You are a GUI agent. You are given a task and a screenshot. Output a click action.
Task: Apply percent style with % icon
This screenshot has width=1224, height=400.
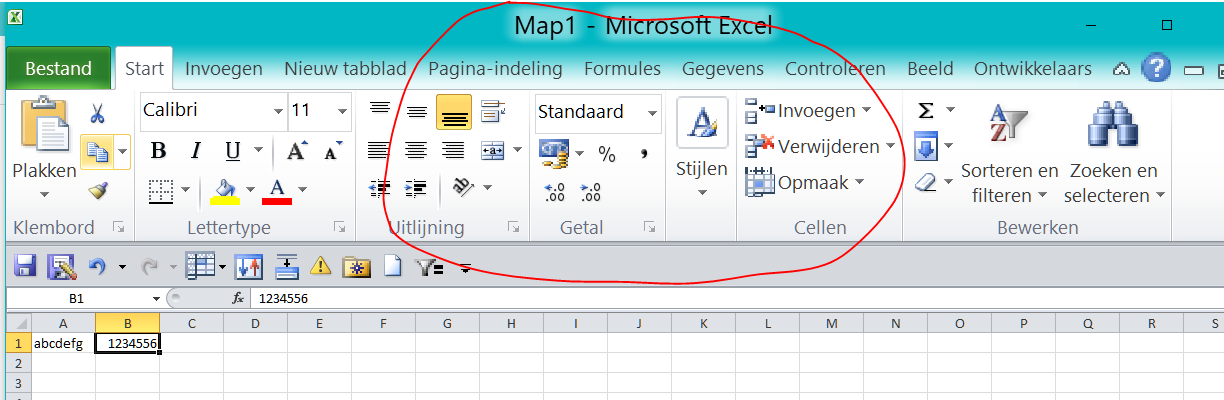coord(607,153)
